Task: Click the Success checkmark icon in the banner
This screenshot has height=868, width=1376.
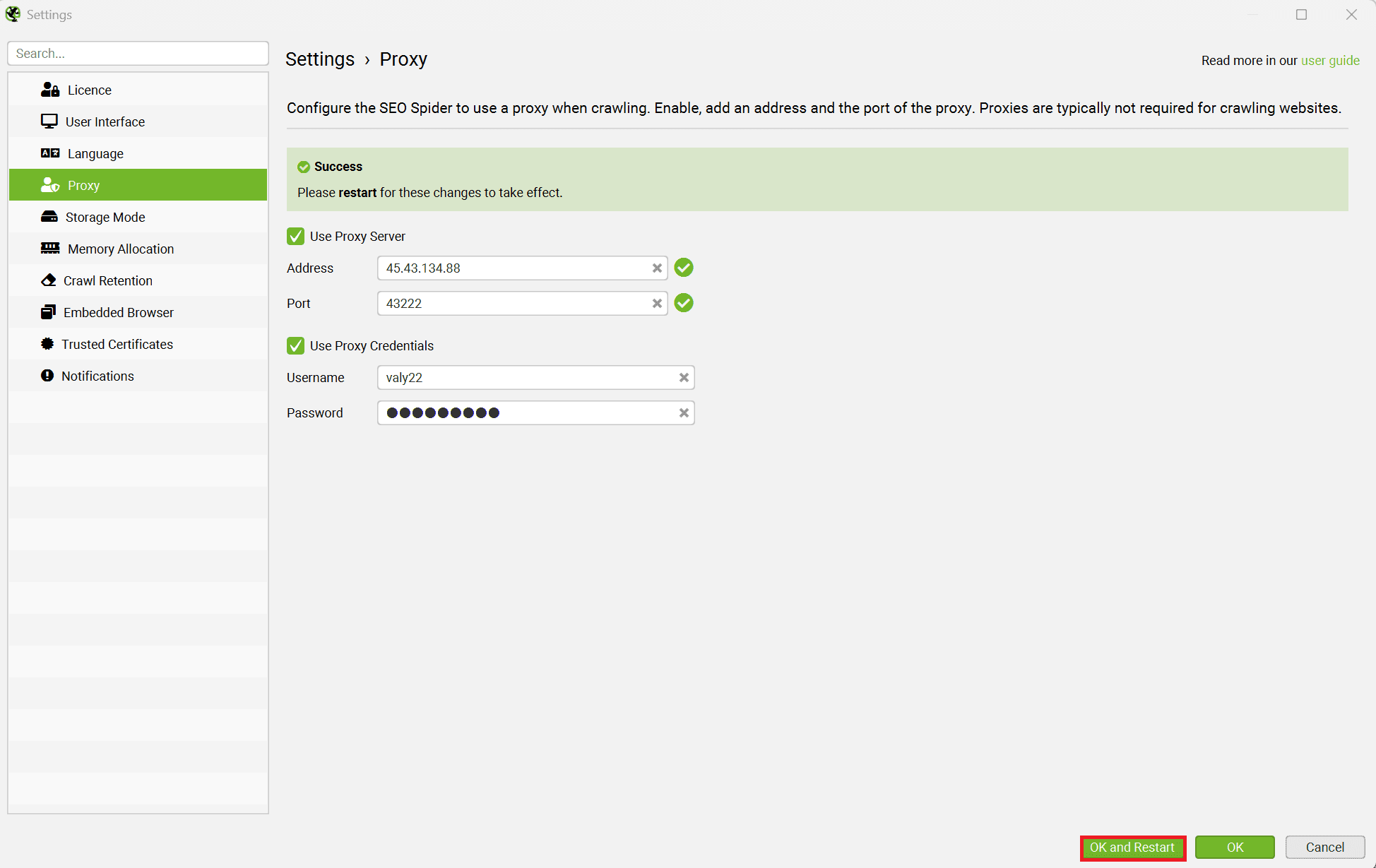Action: [304, 167]
